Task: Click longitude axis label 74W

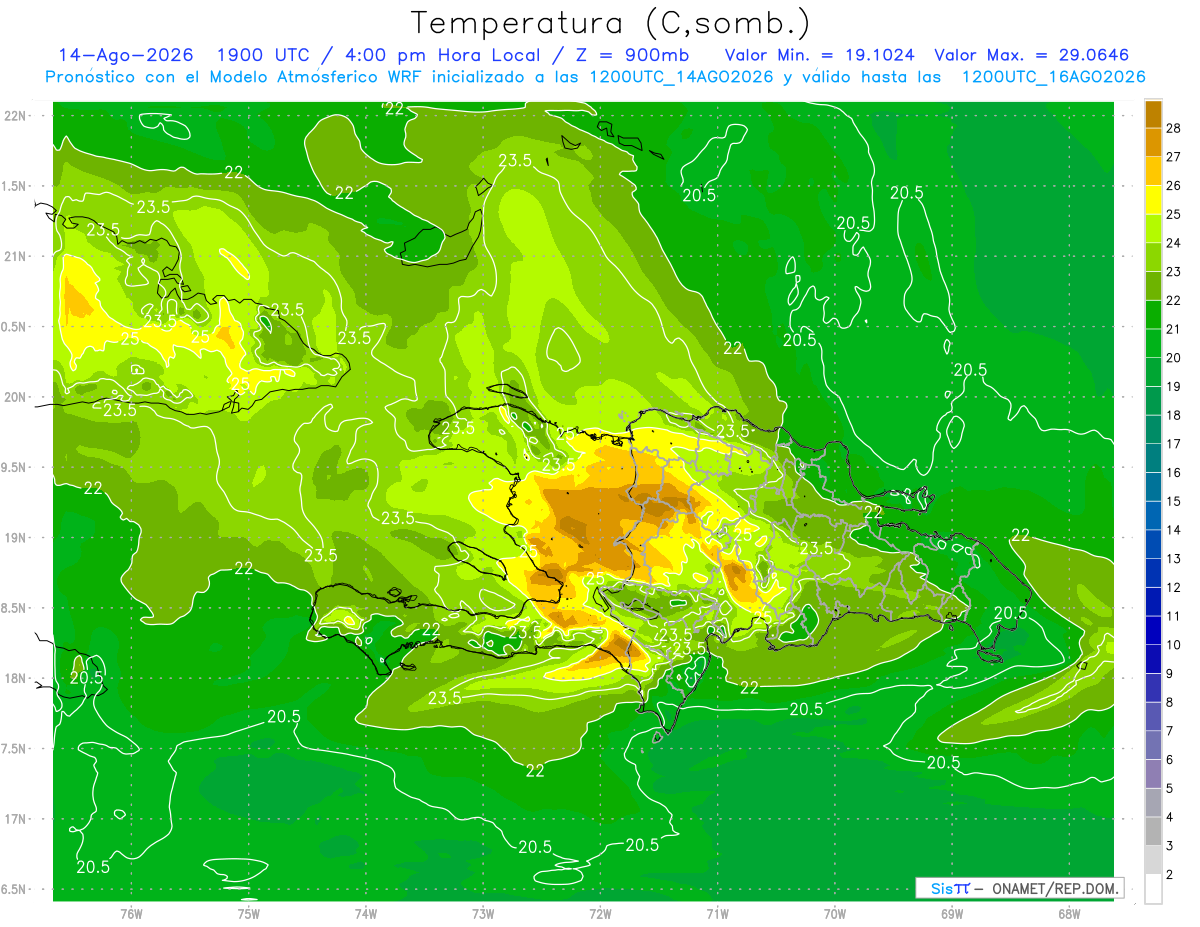Action: pos(366,914)
